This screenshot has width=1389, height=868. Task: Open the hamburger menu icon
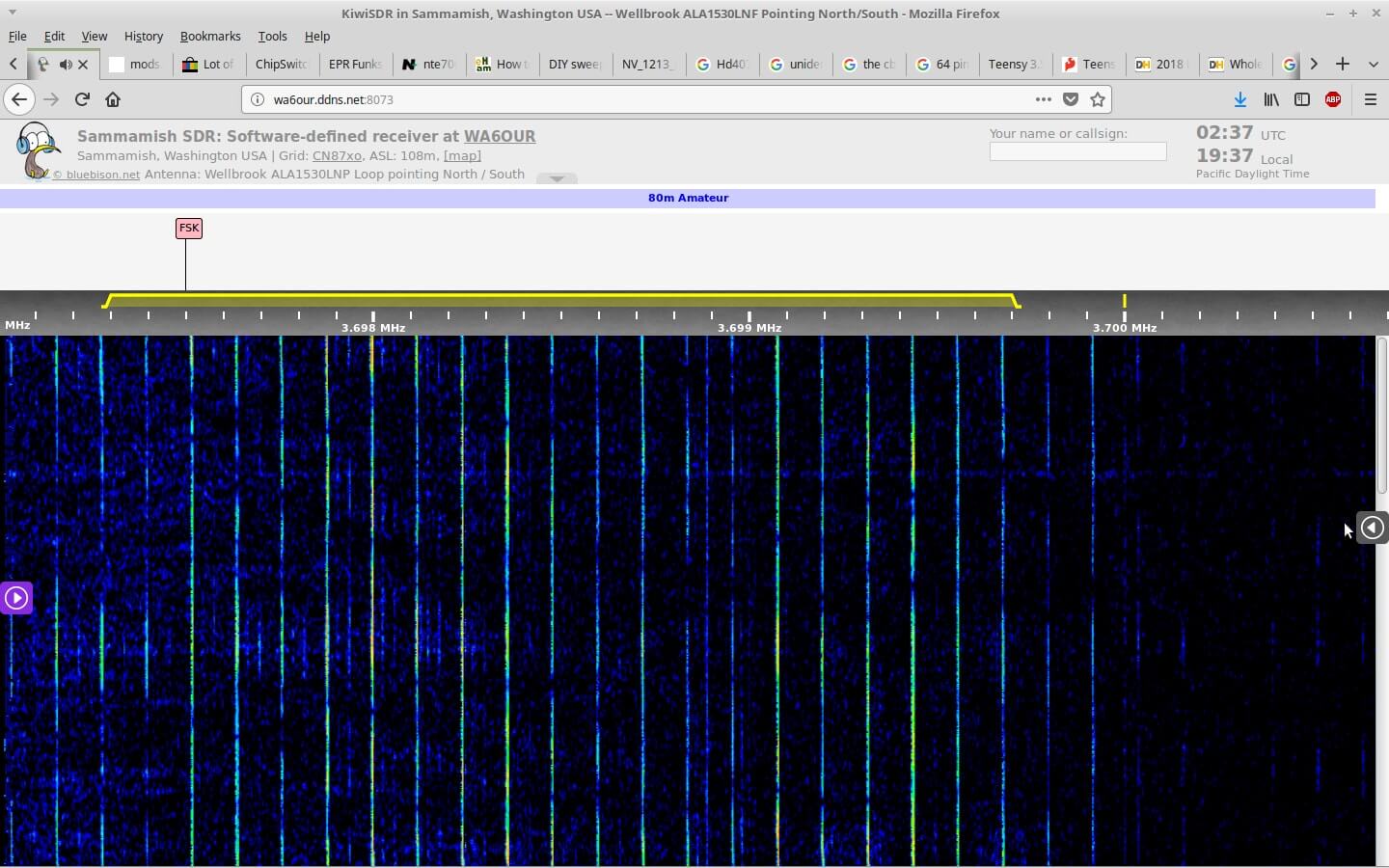point(1371,99)
